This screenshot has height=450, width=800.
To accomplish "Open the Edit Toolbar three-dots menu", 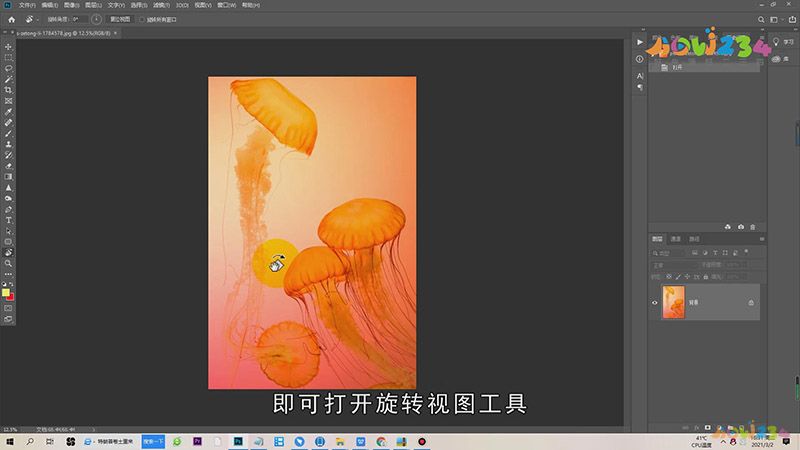I will pyautogui.click(x=8, y=274).
